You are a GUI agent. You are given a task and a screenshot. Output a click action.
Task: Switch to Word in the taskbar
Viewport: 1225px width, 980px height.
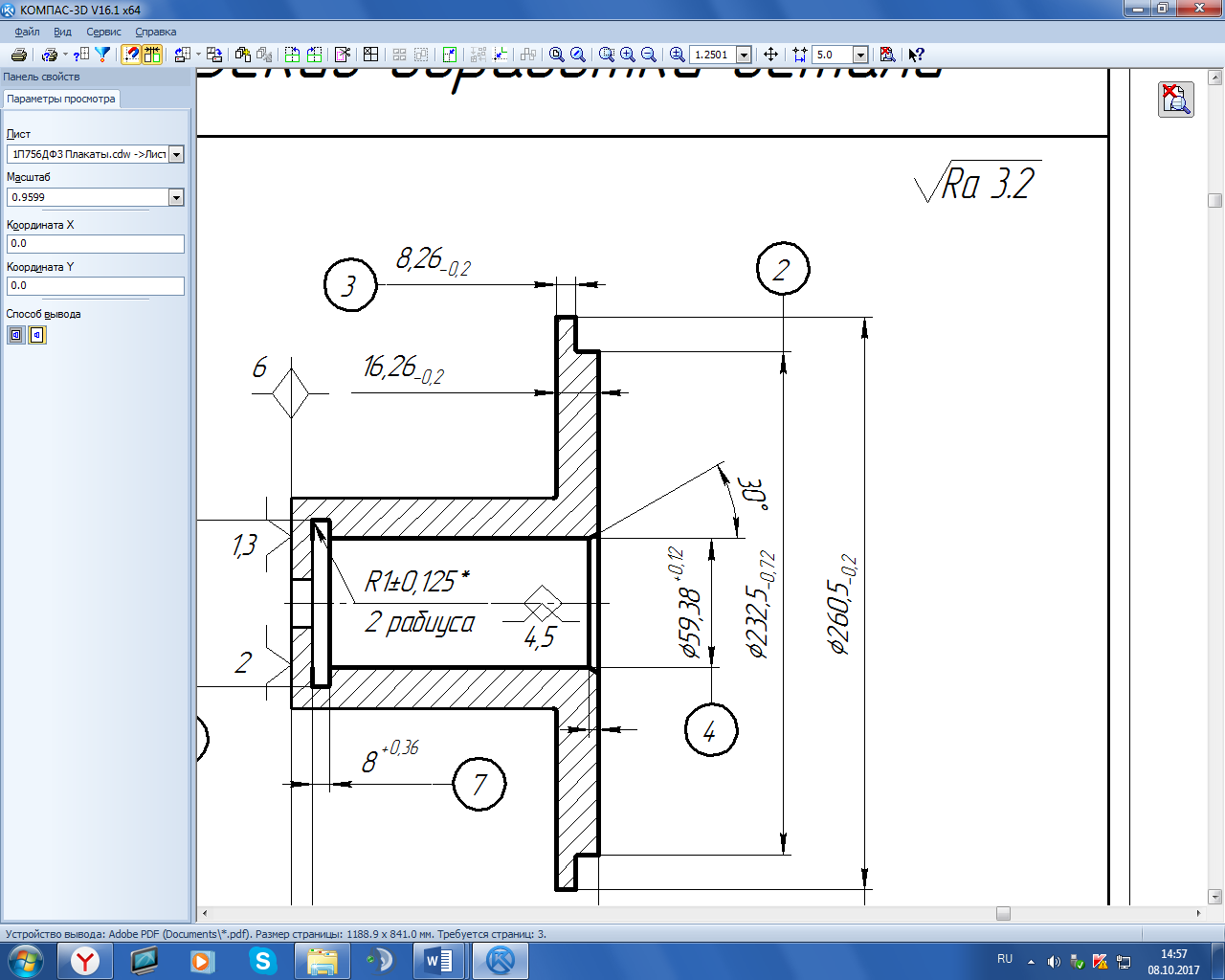pyautogui.click(x=439, y=961)
